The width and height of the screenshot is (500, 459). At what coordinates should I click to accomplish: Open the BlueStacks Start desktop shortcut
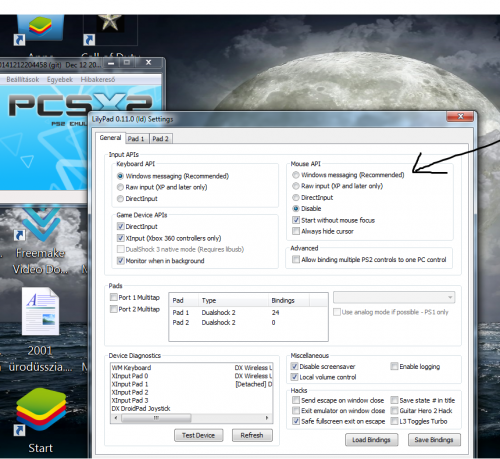(x=41, y=420)
